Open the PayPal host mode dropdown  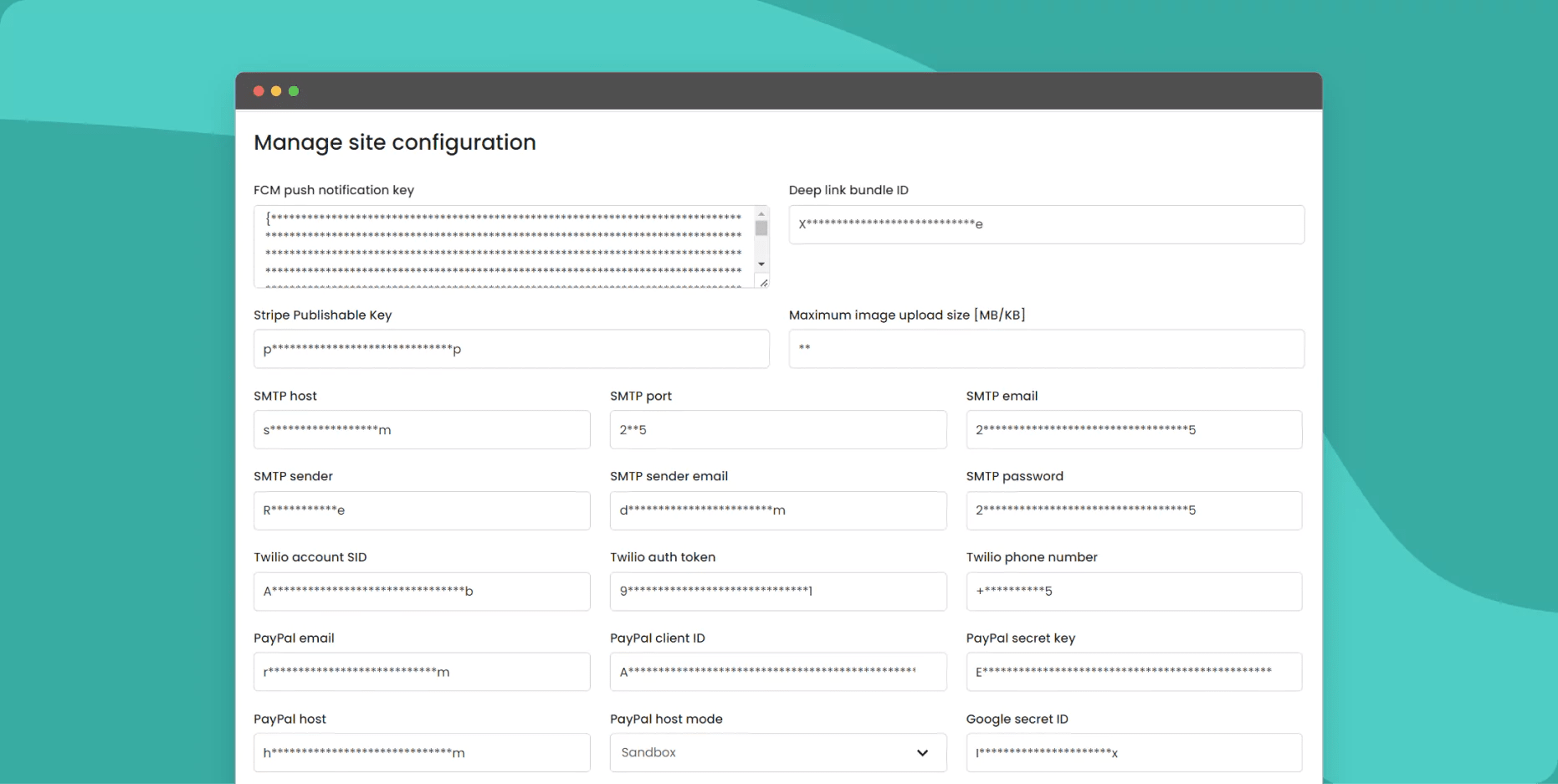click(x=778, y=753)
